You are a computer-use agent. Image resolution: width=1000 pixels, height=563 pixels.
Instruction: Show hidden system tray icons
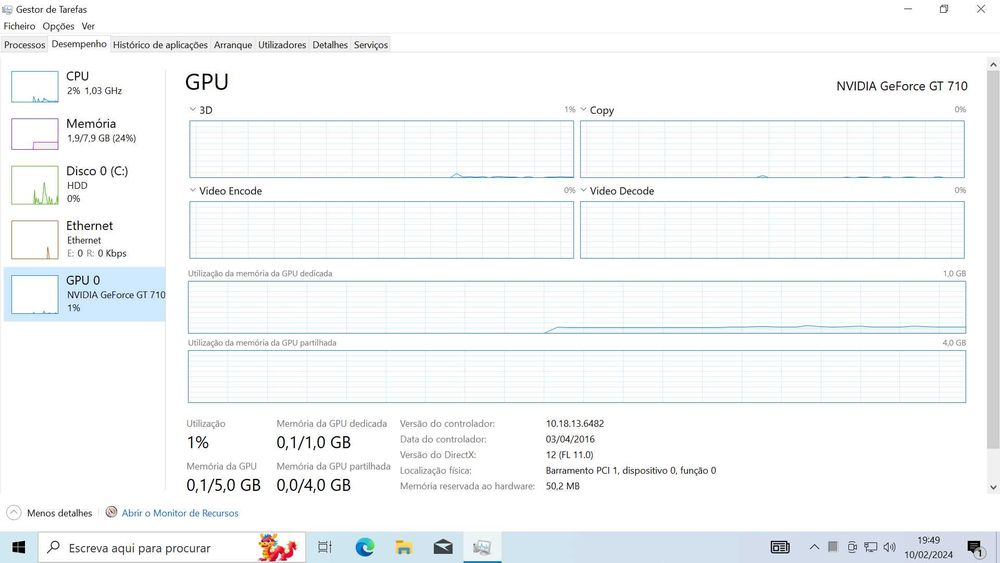[x=814, y=547]
